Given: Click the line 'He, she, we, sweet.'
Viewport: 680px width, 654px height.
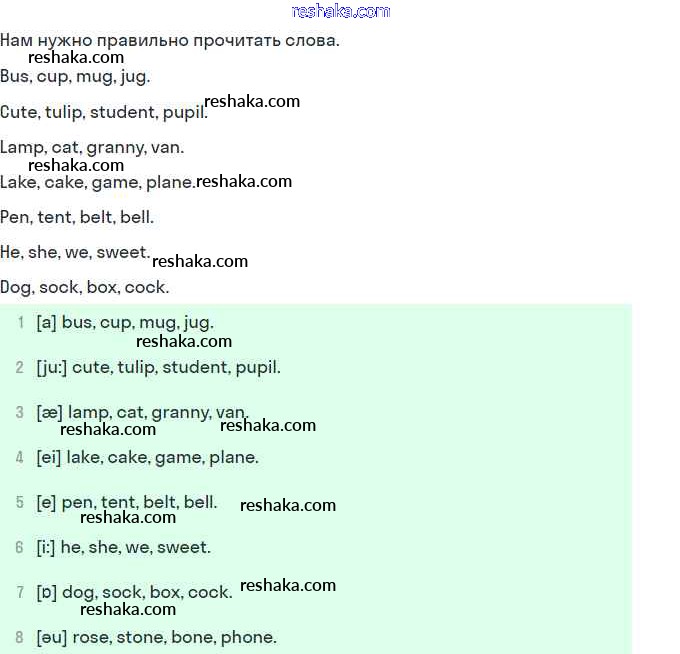Looking at the screenshot, I should tap(75, 252).
